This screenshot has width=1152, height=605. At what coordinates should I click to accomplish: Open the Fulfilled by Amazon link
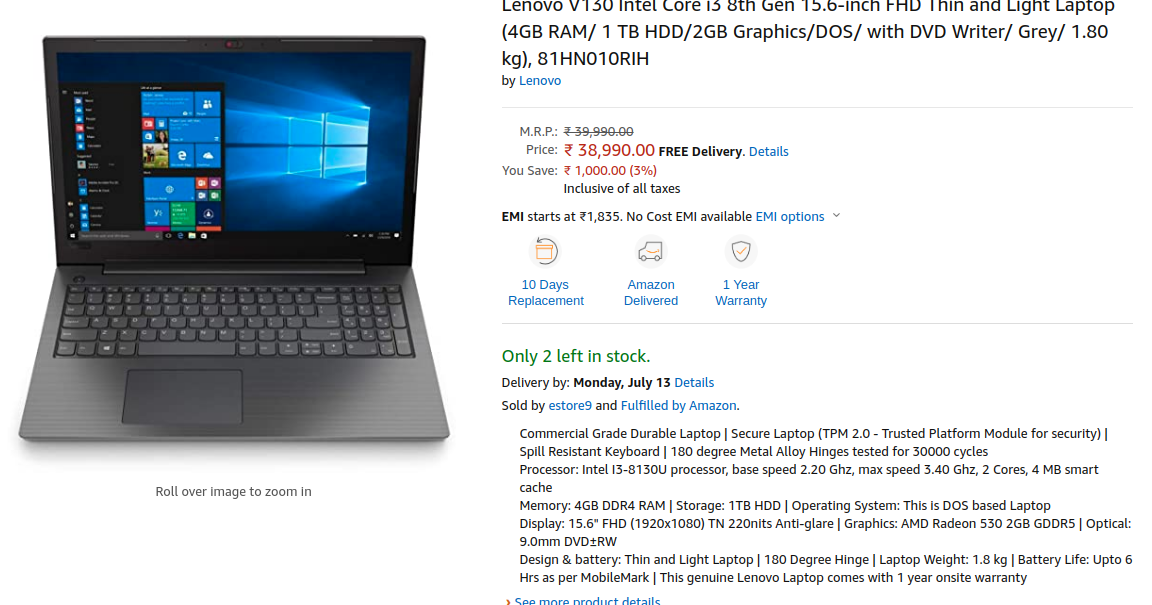678,406
